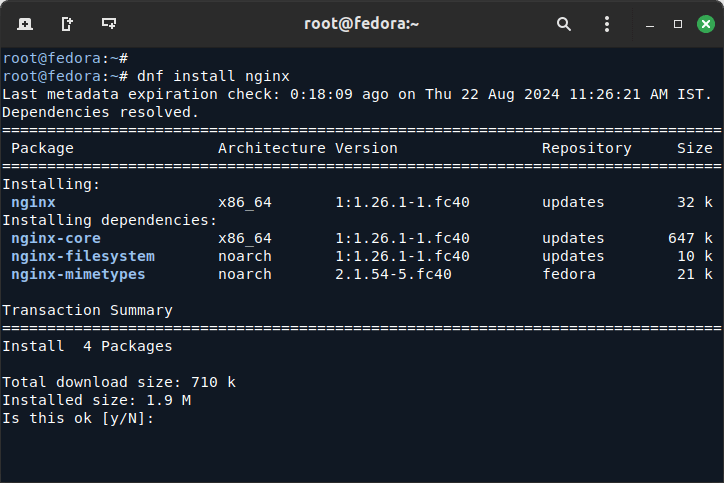The image size is (724, 483).
Task: Click the 'Size' column header
Action: (x=694, y=148)
